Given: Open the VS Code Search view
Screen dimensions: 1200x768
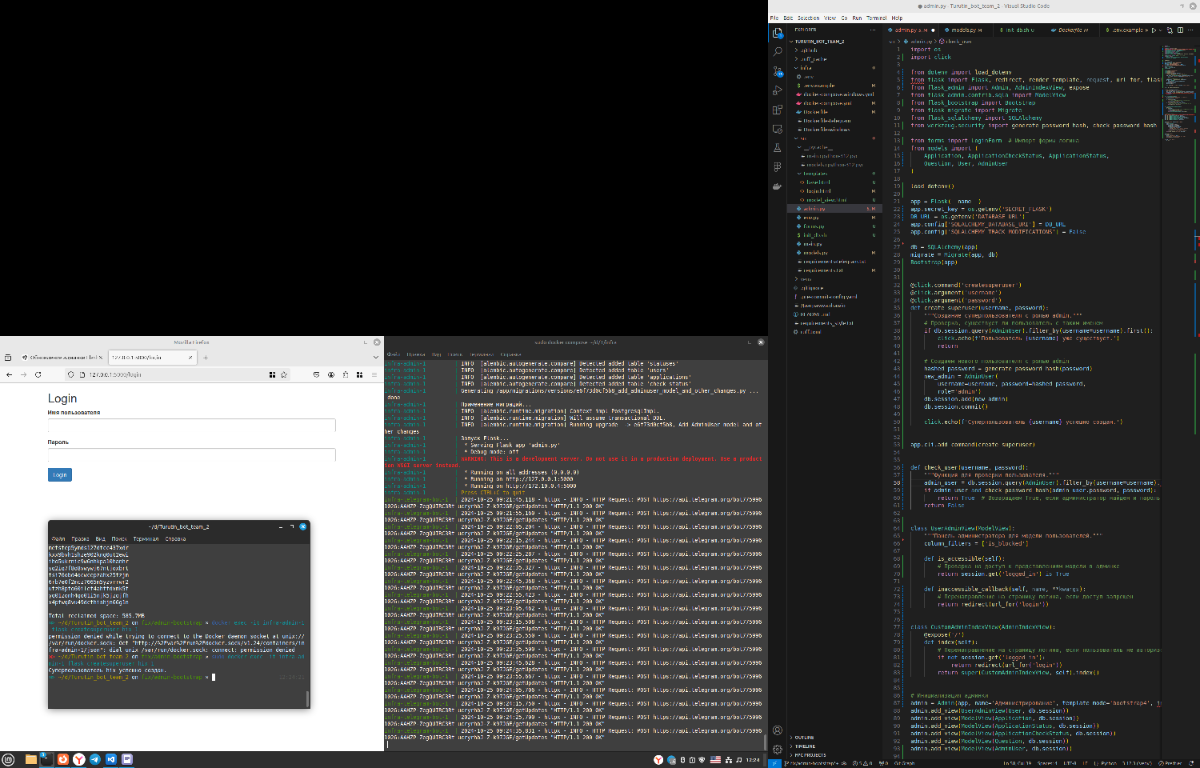Looking at the screenshot, I should pos(778,50).
